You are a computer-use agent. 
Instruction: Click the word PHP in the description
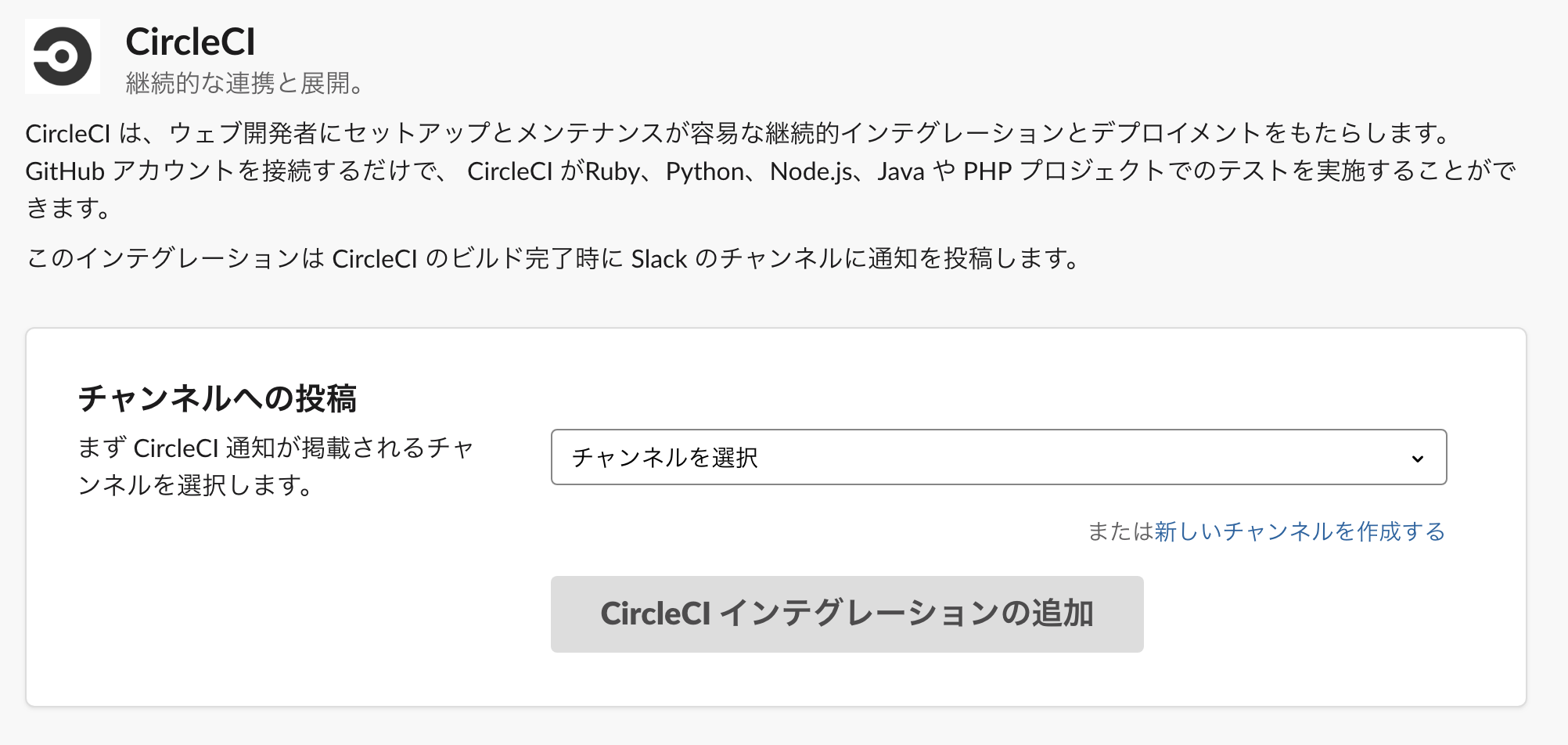987,171
